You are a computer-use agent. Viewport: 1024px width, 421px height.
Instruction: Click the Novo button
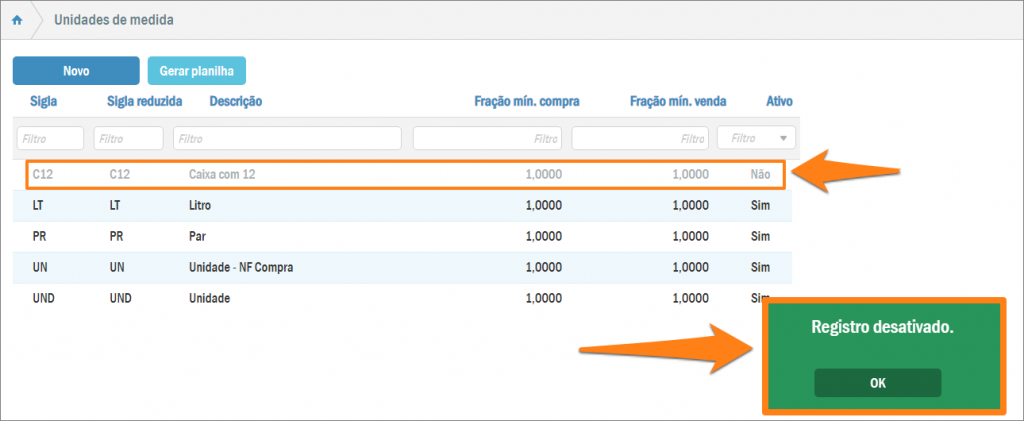[76, 71]
